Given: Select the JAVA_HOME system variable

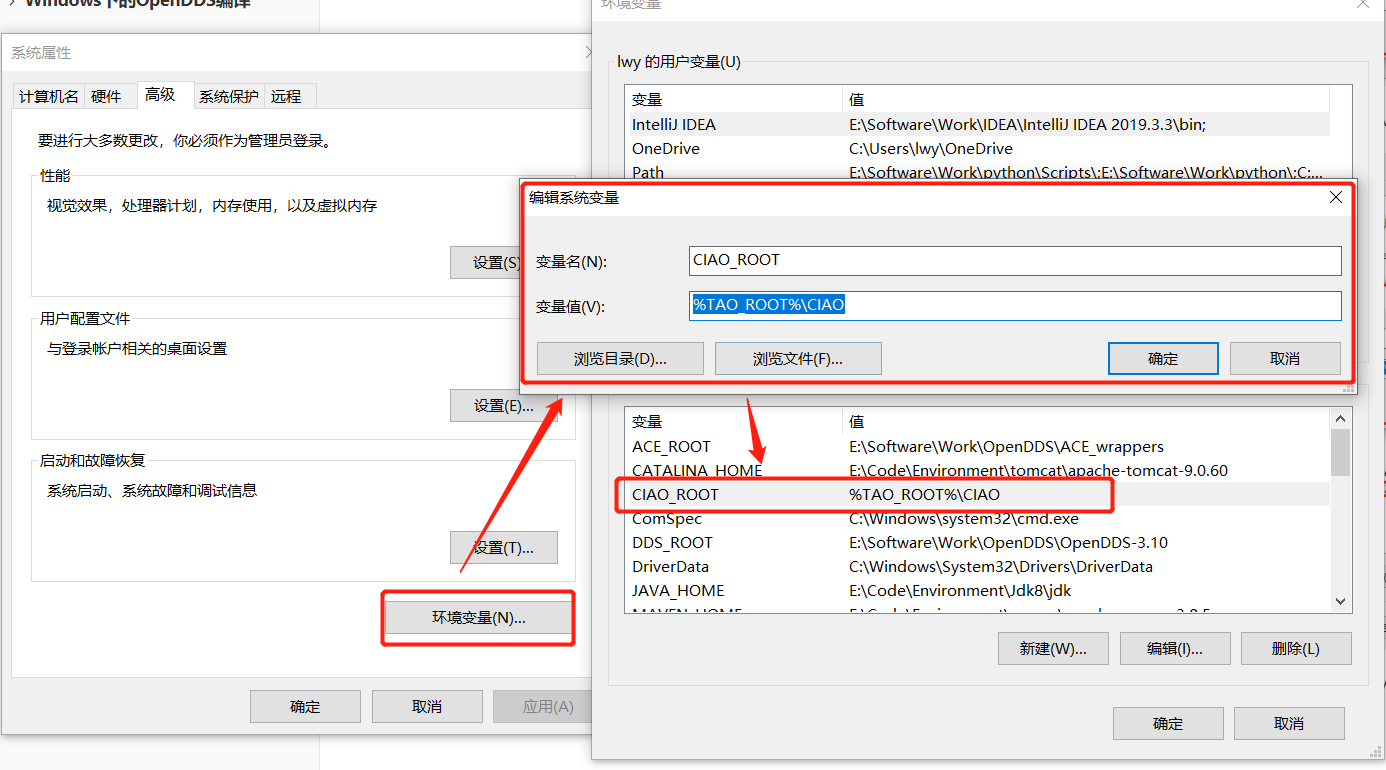Looking at the screenshot, I should click(800, 590).
